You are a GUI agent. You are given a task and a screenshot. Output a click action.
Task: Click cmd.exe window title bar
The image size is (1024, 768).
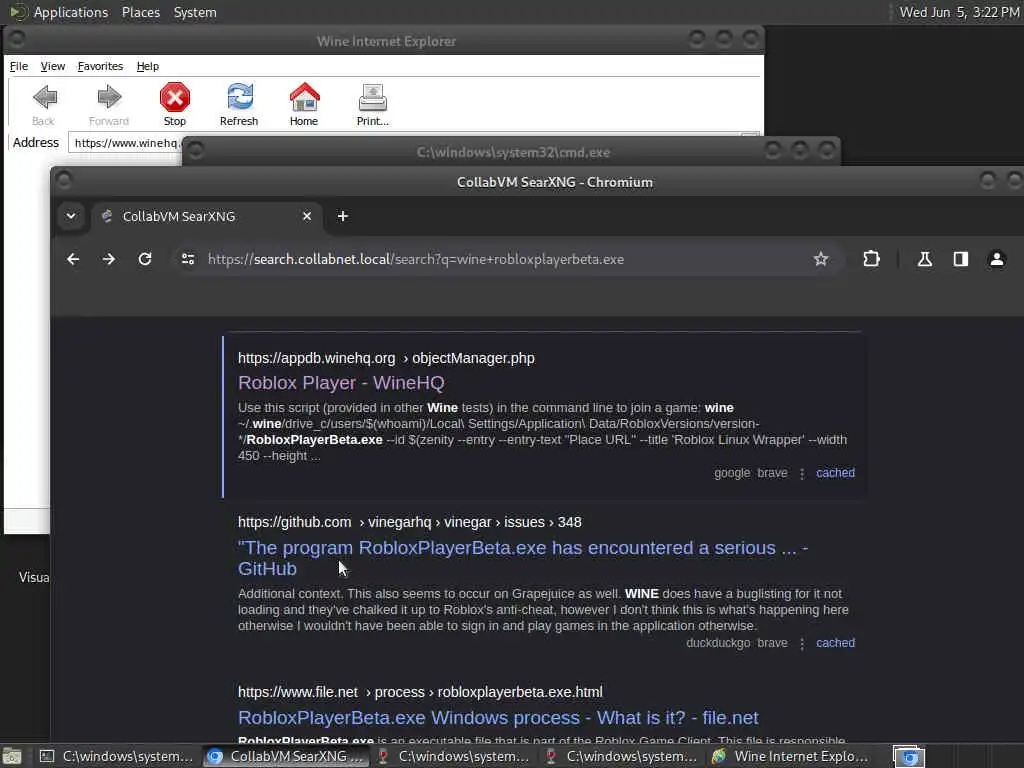[513, 152]
